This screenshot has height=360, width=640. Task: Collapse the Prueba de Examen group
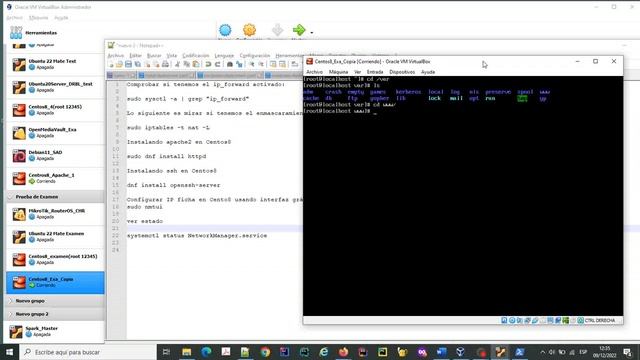[11, 197]
